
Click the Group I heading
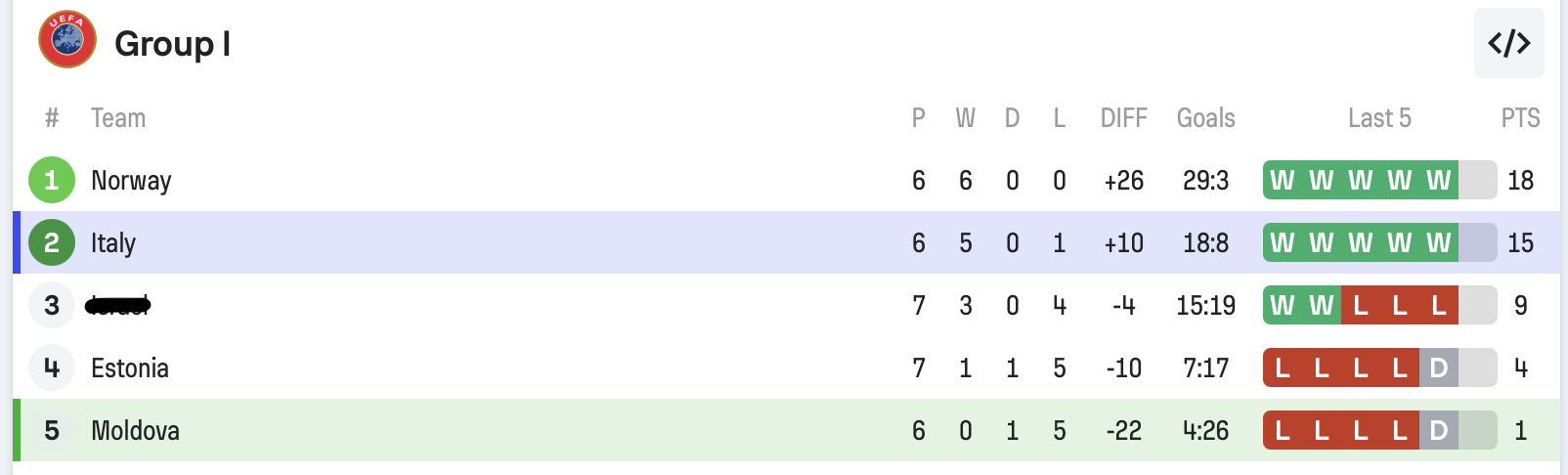172,44
